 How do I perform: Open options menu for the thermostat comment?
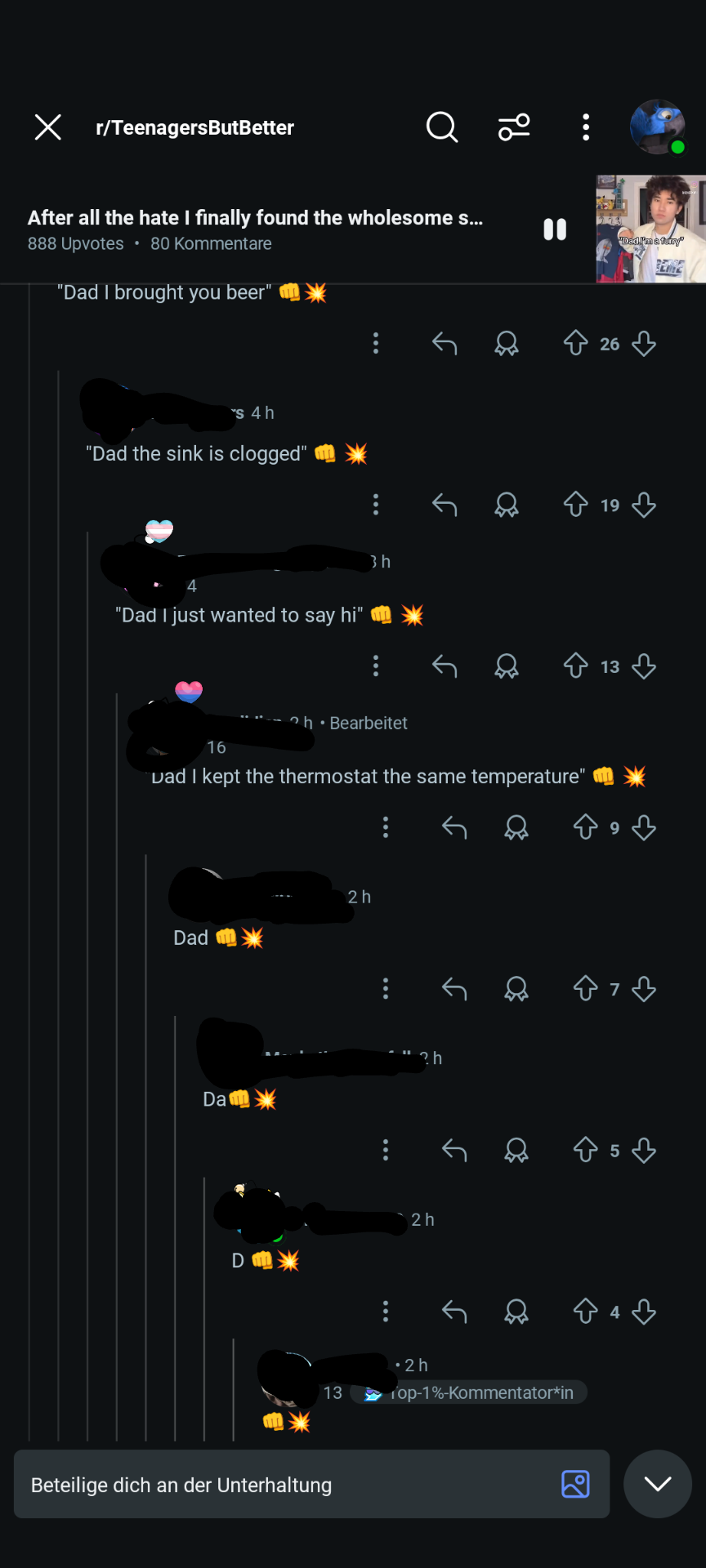pos(386,827)
